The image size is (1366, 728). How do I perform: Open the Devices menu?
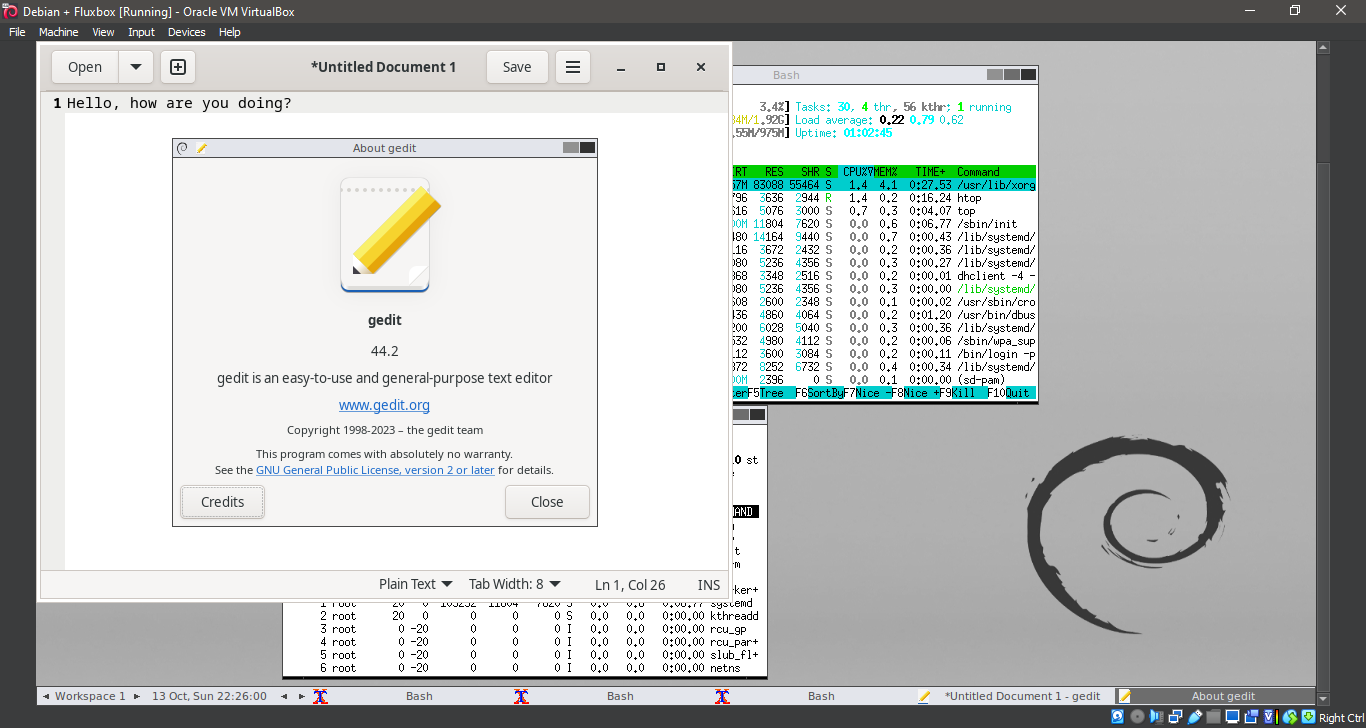tap(186, 31)
